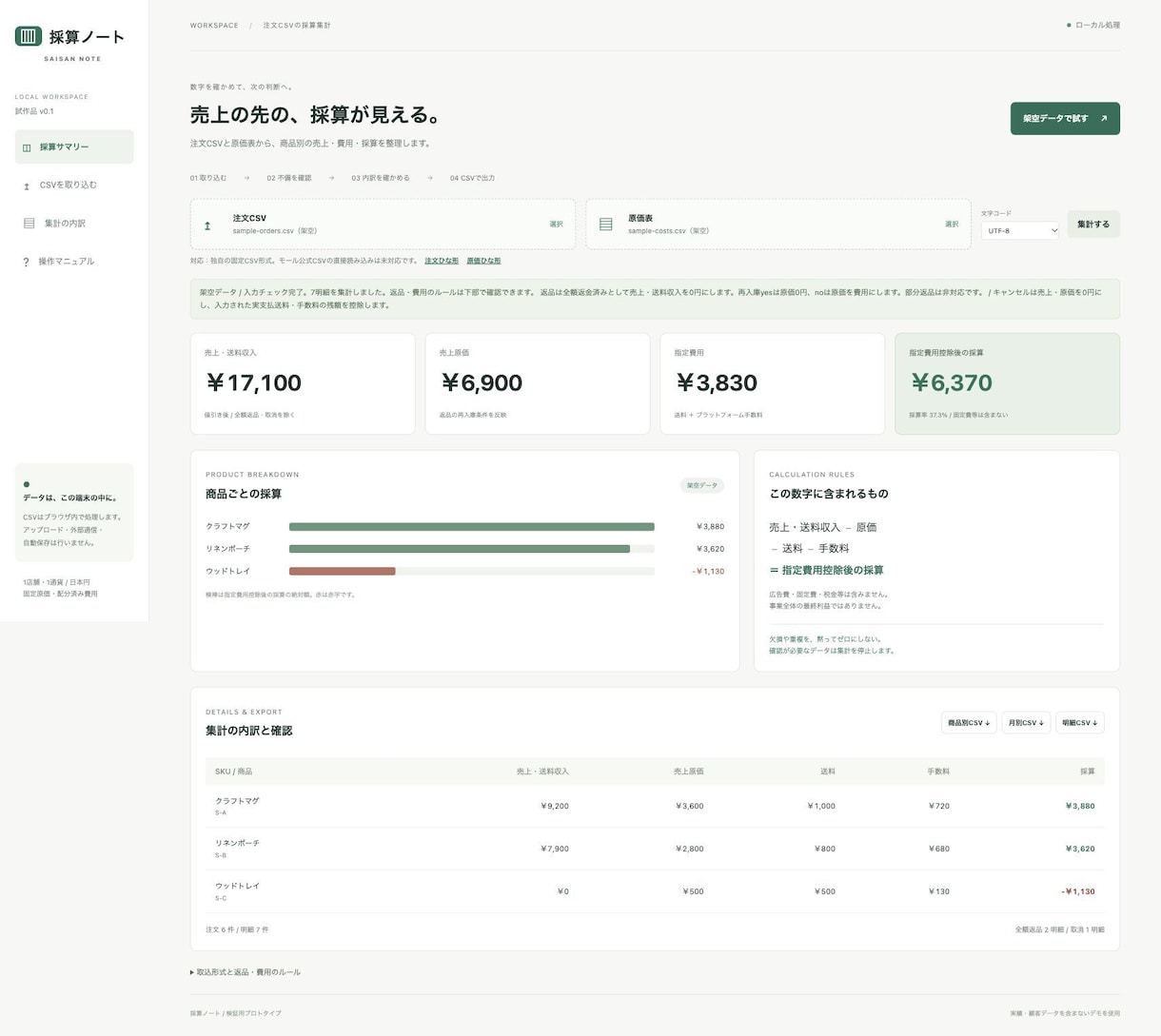The height and width of the screenshot is (1036, 1161).
Task: Click the table icon beside 集計の内訳
Action: (29, 224)
